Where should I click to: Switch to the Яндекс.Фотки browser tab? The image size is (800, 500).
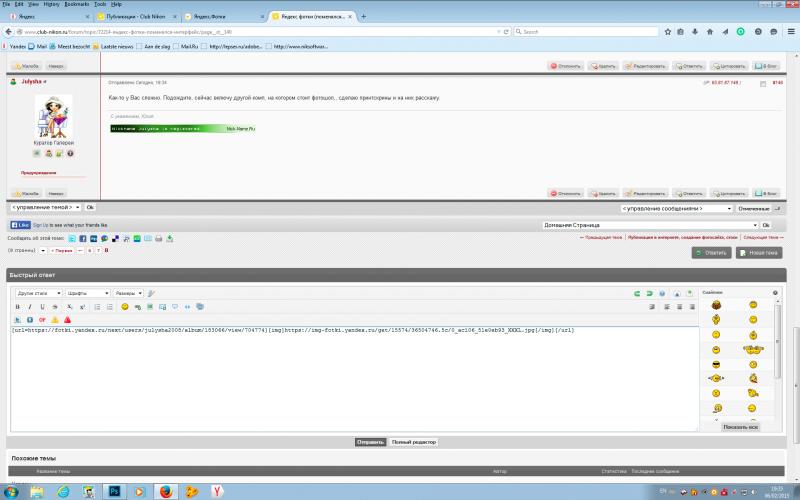[x=222, y=16]
